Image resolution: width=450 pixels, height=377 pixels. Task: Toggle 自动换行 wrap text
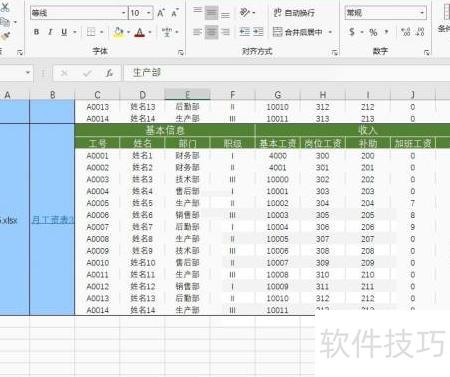[x=294, y=13]
